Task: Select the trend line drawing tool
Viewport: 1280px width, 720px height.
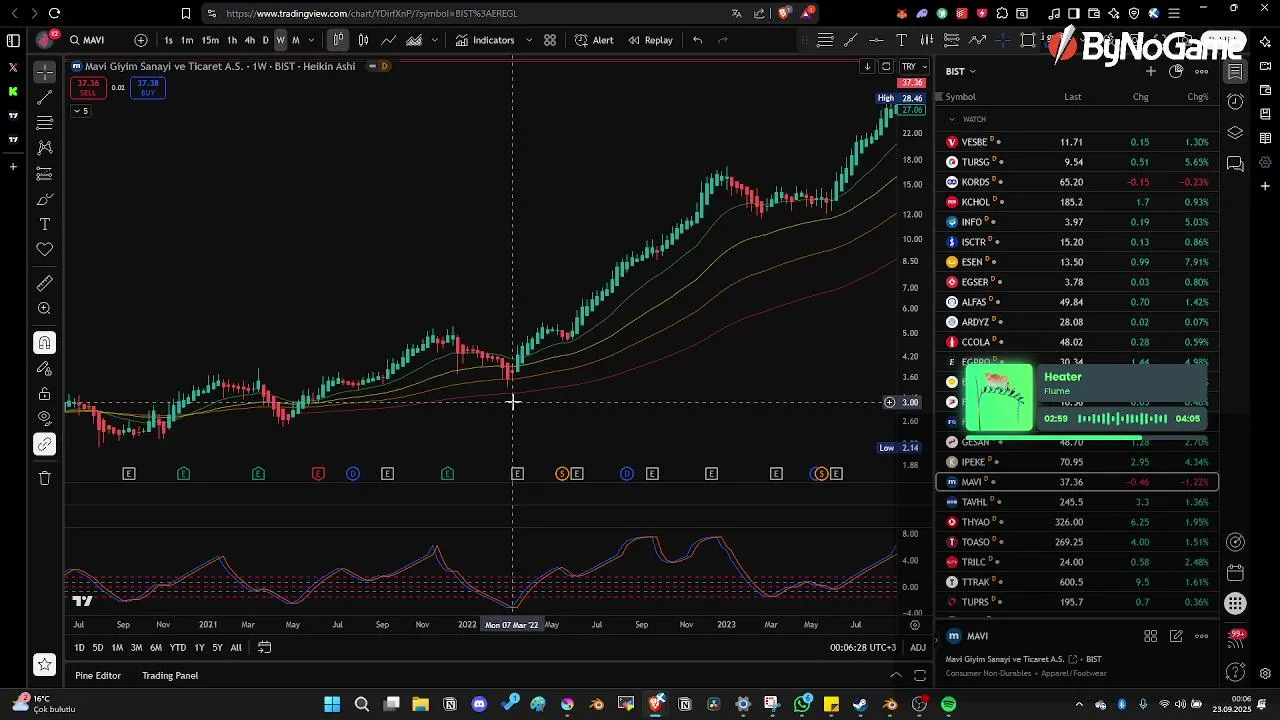Action: [x=44, y=97]
